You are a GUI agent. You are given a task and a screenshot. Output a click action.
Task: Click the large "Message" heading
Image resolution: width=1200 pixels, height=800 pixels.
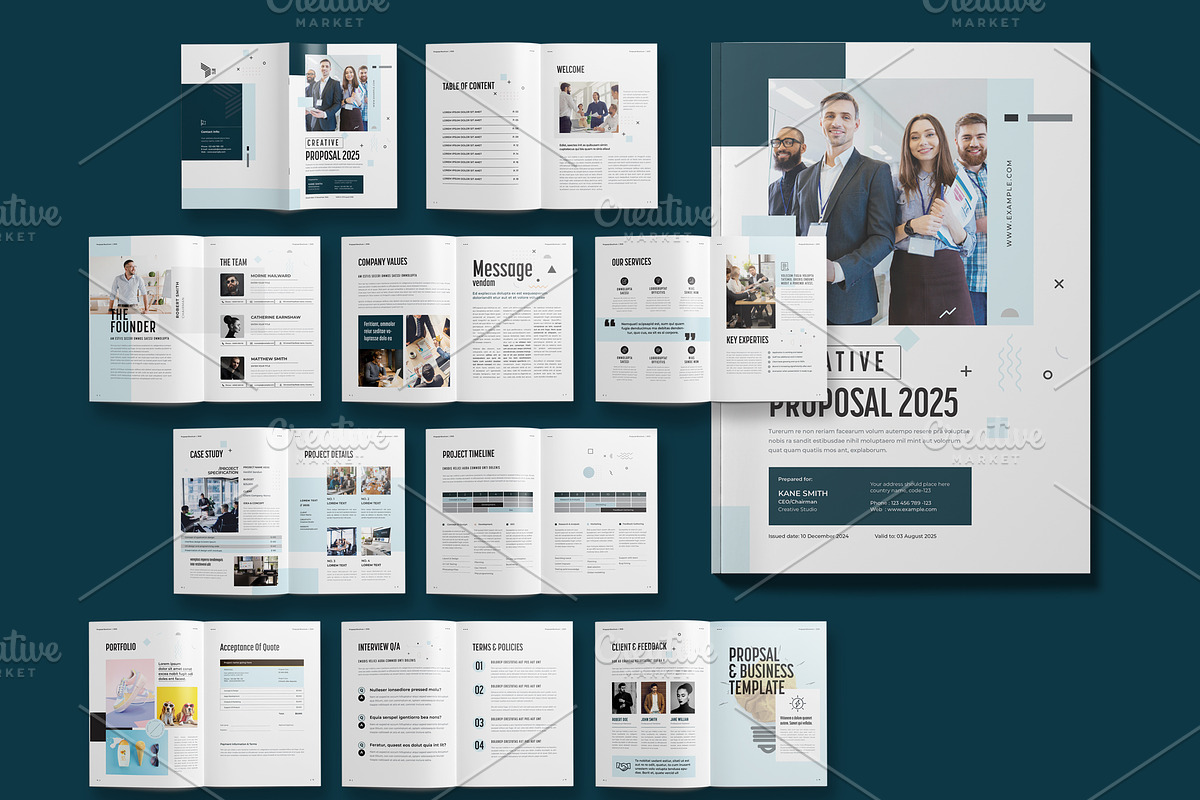[x=502, y=268]
